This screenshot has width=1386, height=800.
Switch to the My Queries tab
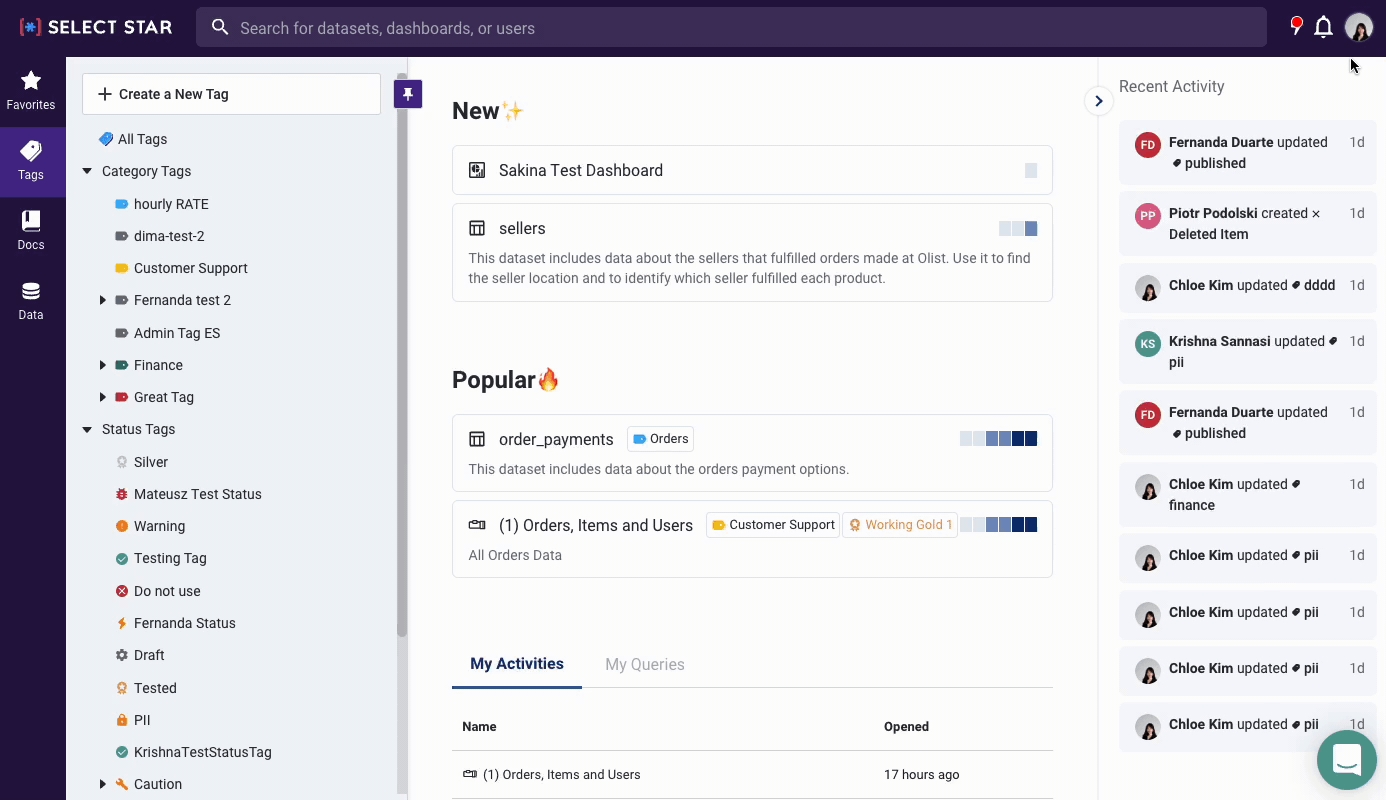644,664
